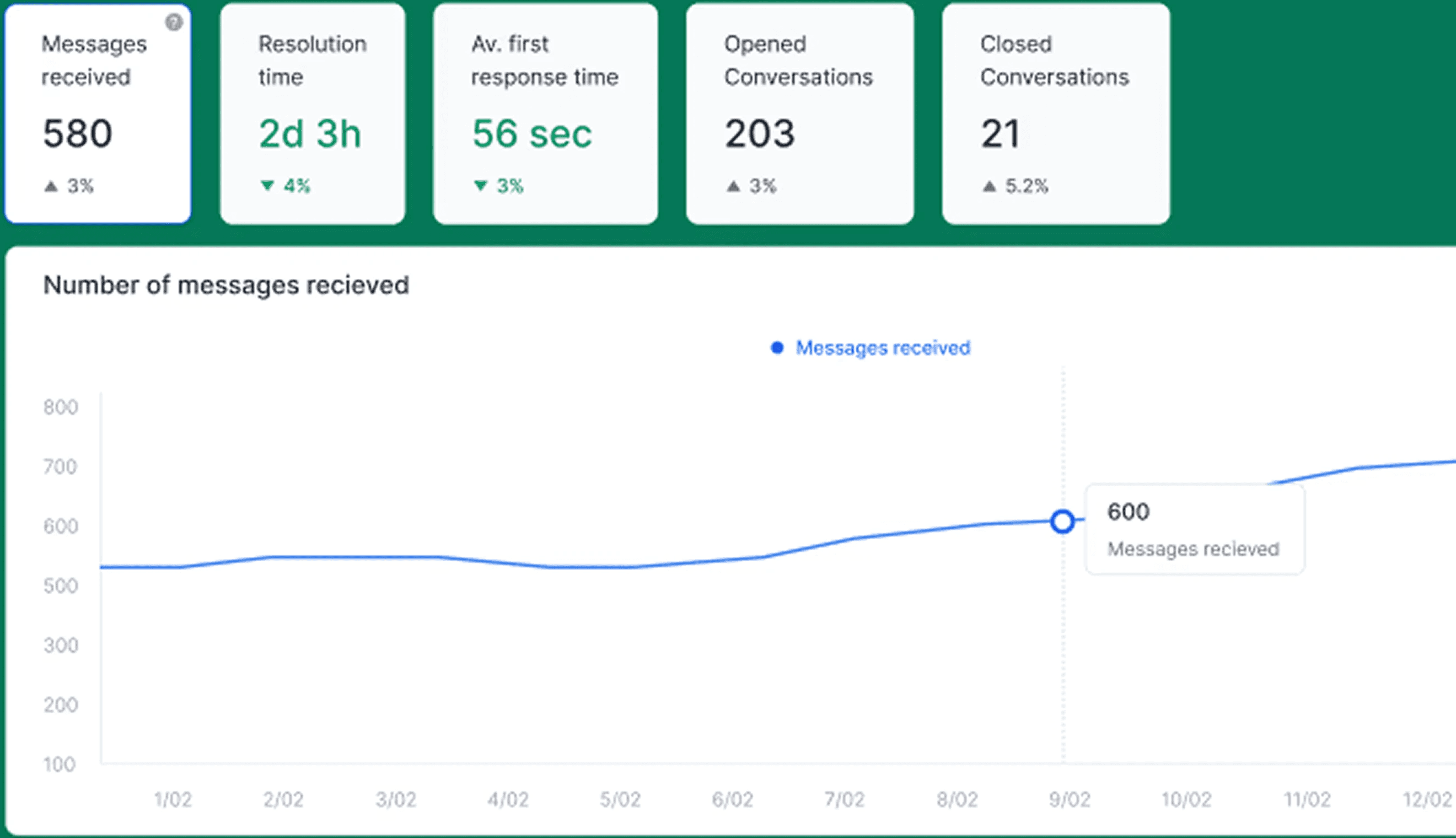Click the 1/02 date axis label
Screen dimensions: 1456x838
[173, 799]
